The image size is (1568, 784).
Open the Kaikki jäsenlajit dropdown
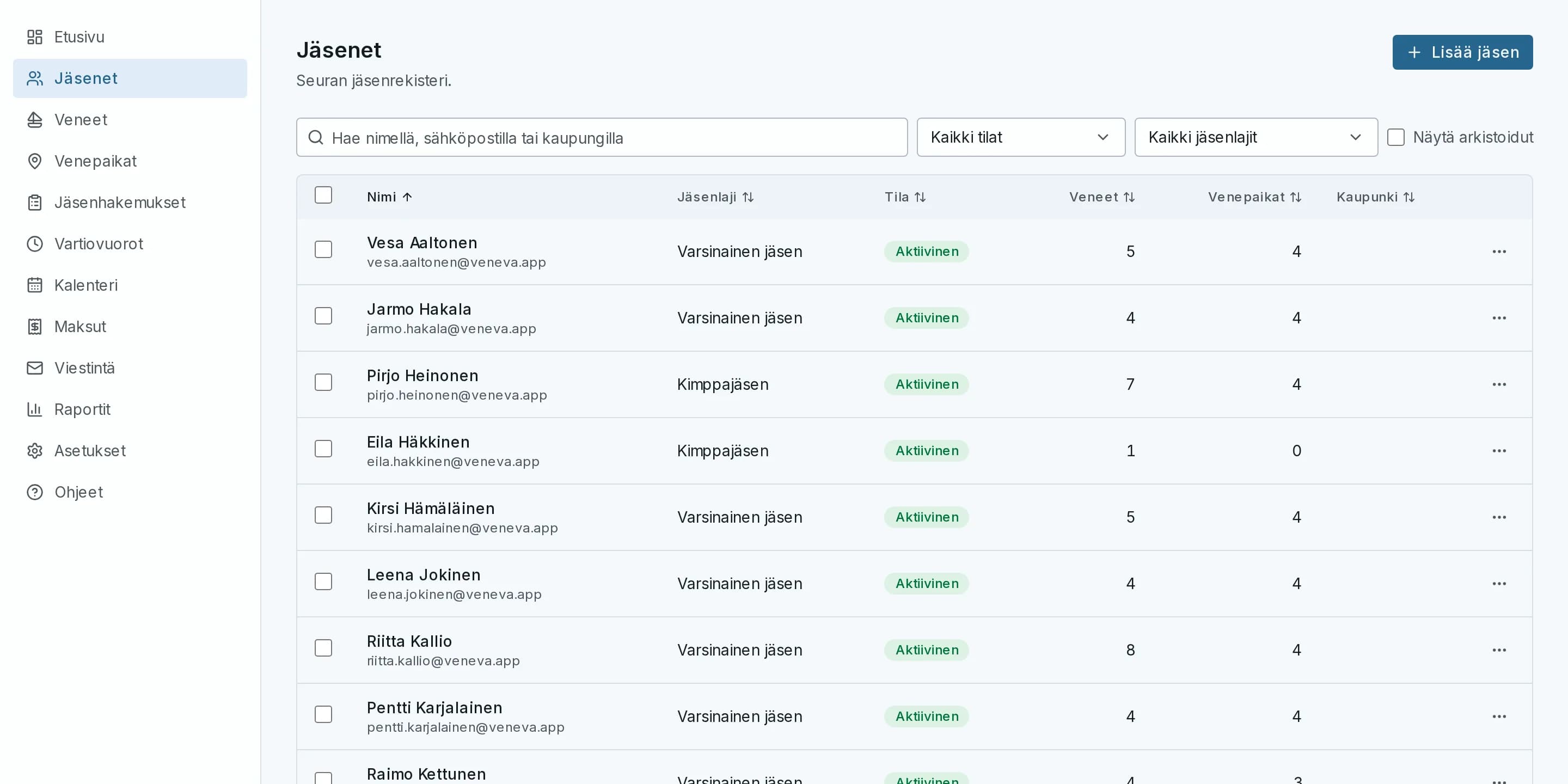(x=1255, y=138)
